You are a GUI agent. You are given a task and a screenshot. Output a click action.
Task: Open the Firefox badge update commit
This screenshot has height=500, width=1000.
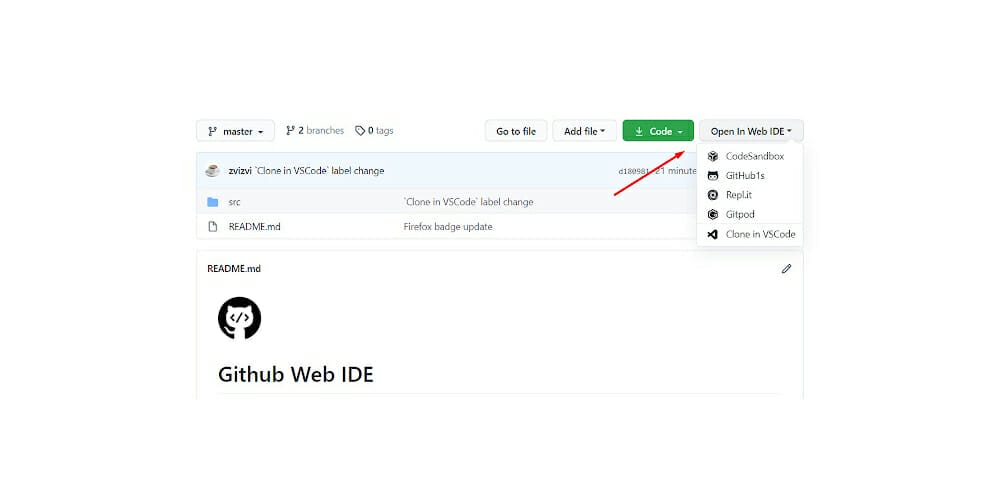click(x=448, y=226)
